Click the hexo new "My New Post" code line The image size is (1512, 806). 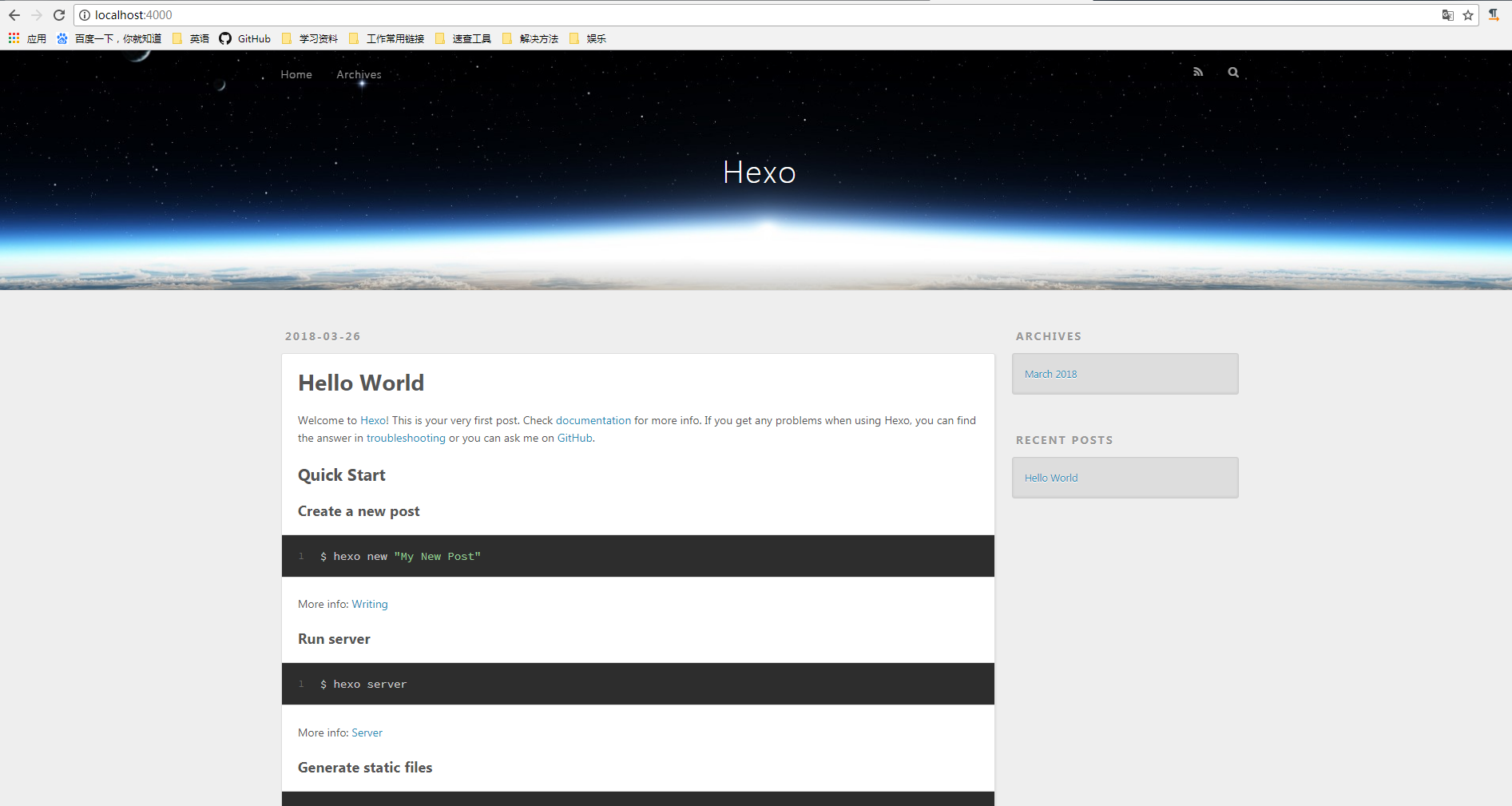pyautogui.click(x=400, y=556)
